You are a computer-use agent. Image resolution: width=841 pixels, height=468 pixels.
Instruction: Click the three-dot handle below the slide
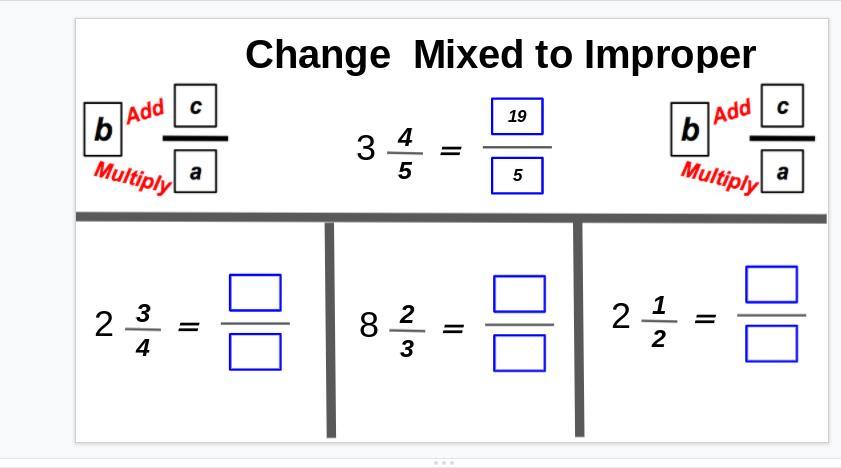(x=444, y=462)
